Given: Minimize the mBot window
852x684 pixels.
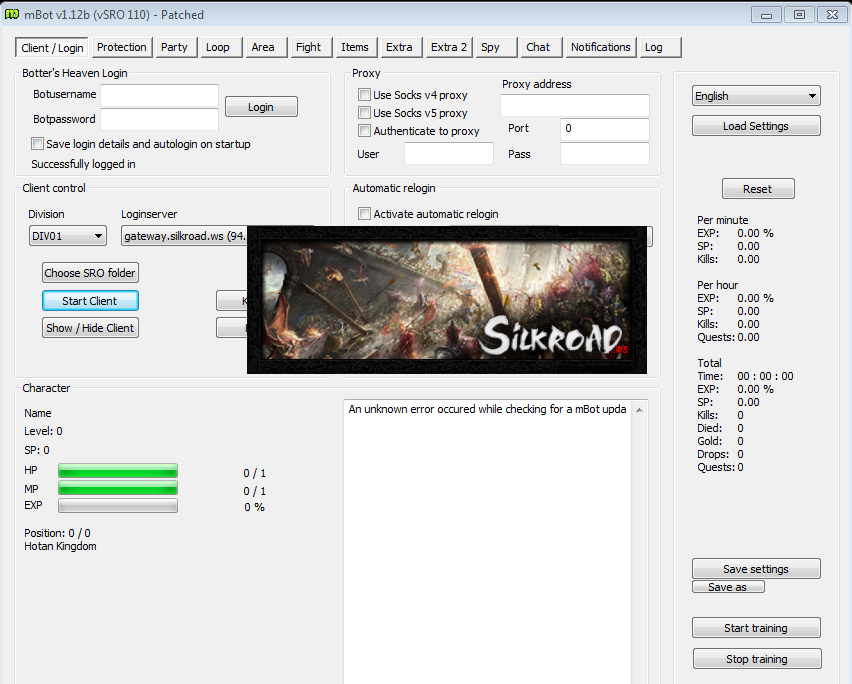Looking at the screenshot, I should 766,15.
